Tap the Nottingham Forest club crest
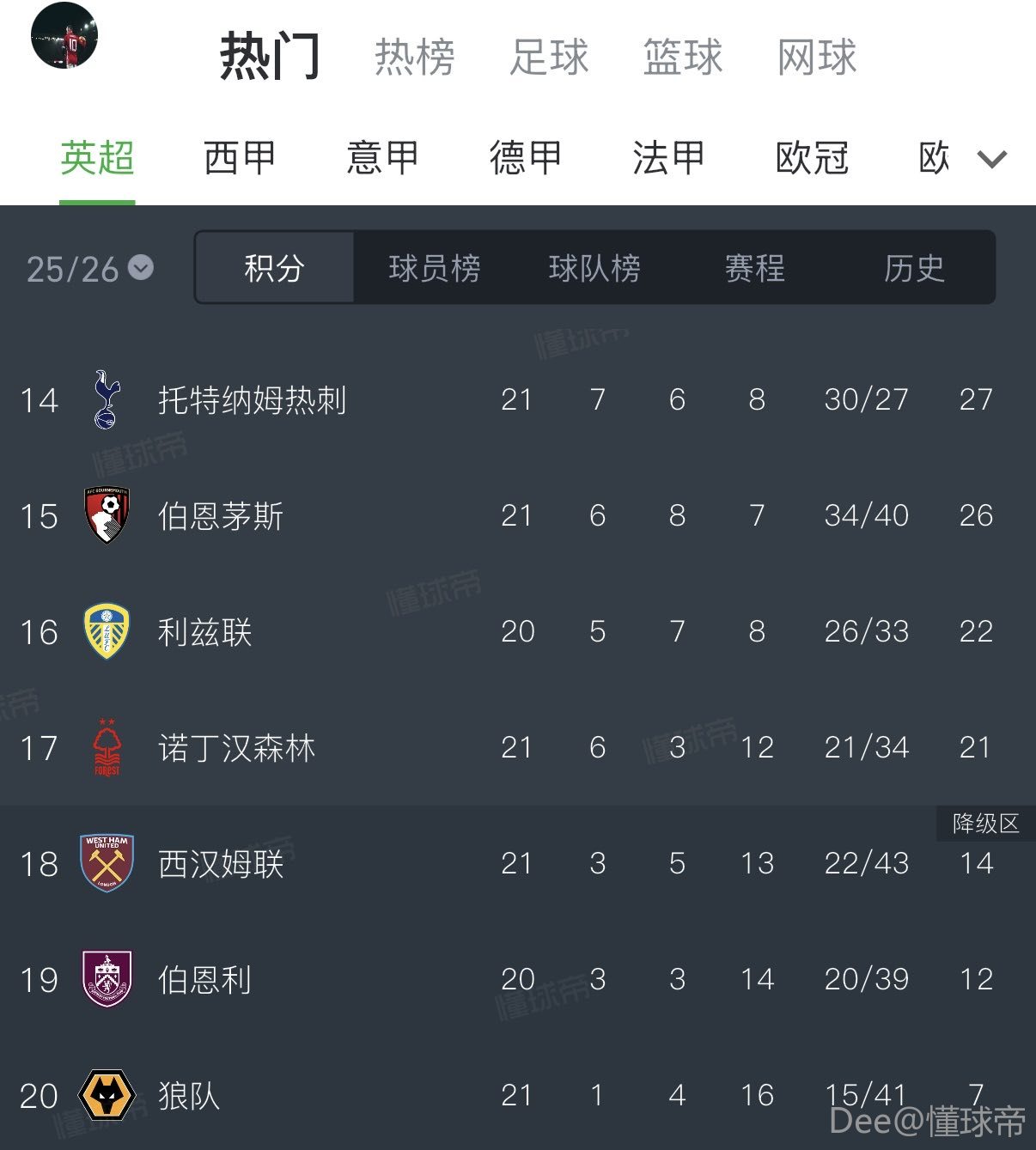Viewport: 1036px width, 1150px height. click(107, 747)
